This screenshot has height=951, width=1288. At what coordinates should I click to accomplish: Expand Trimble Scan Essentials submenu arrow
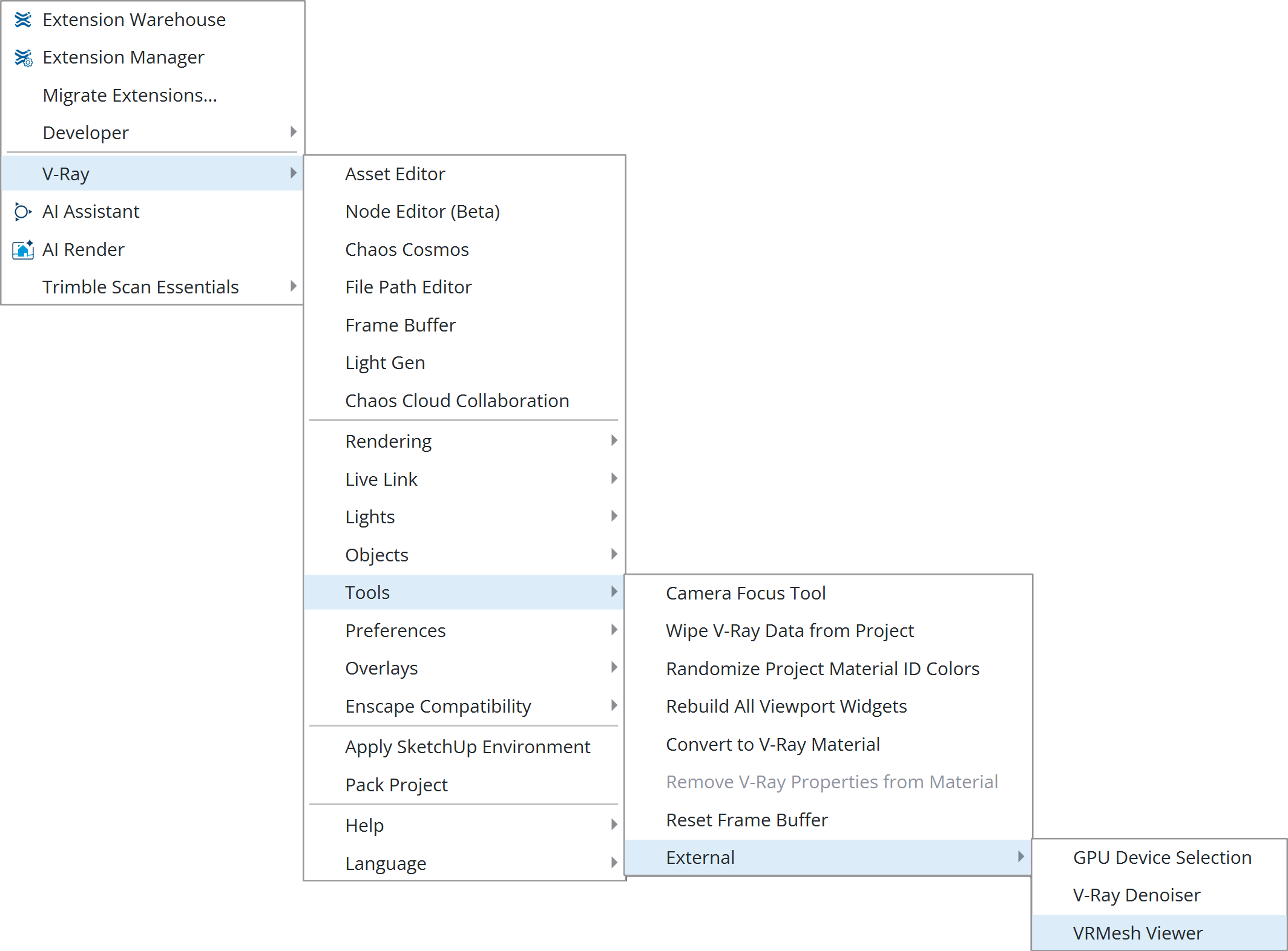pos(294,286)
